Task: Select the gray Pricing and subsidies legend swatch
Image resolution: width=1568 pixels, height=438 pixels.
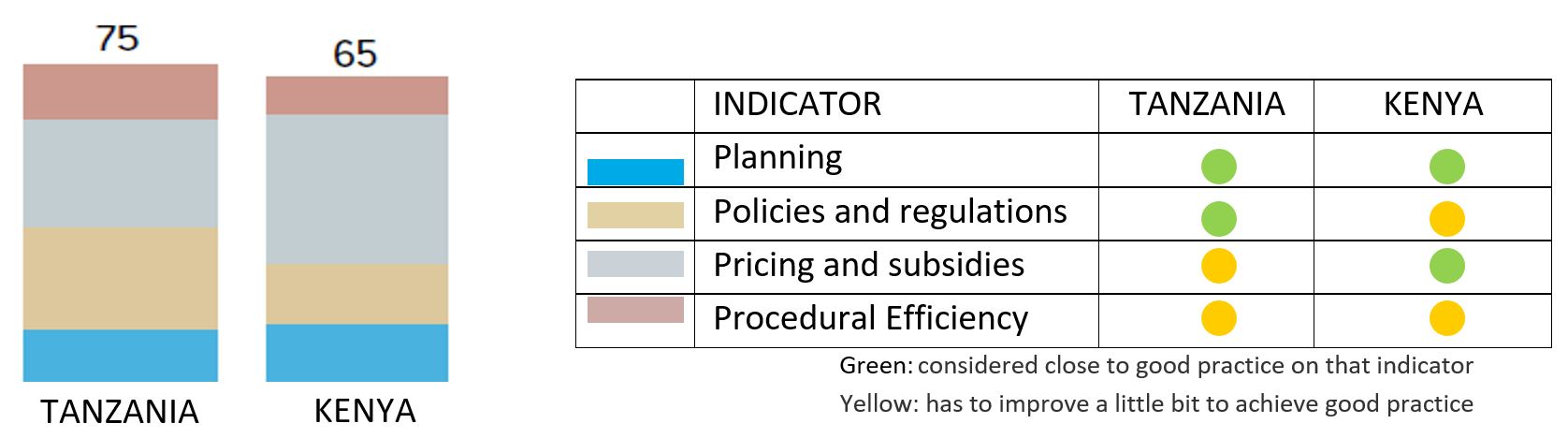Action: pos(635,264)
